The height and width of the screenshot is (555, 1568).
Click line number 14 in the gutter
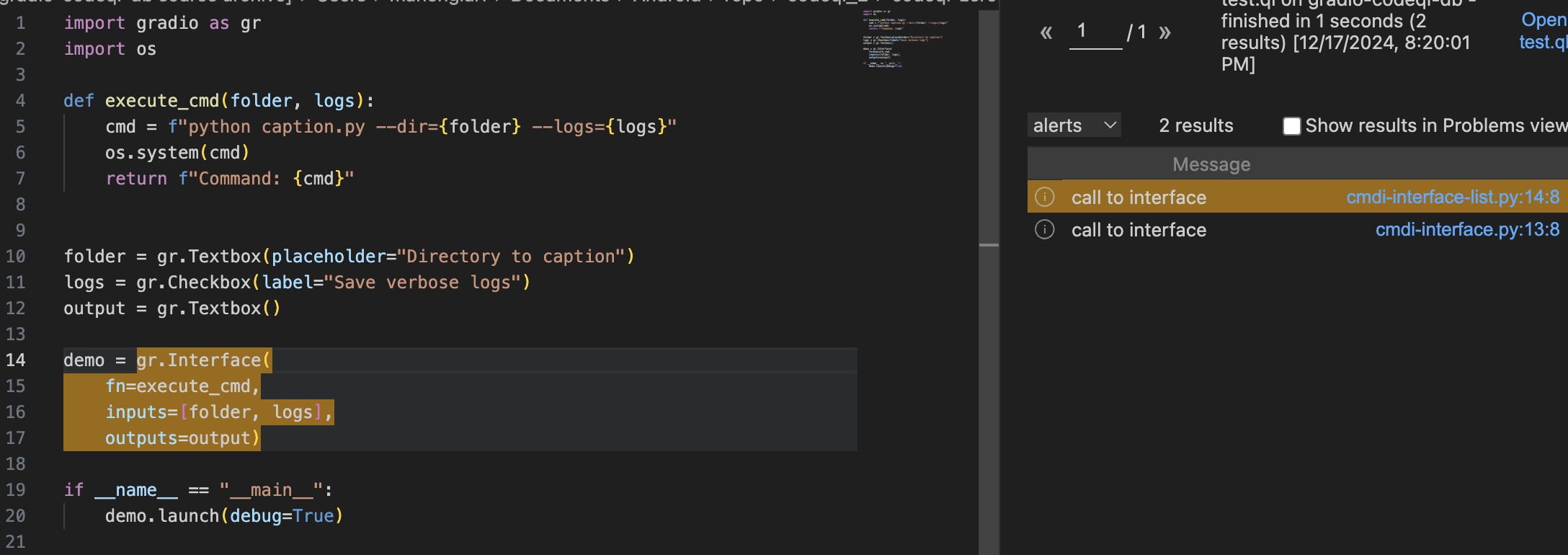pos(16,360)
